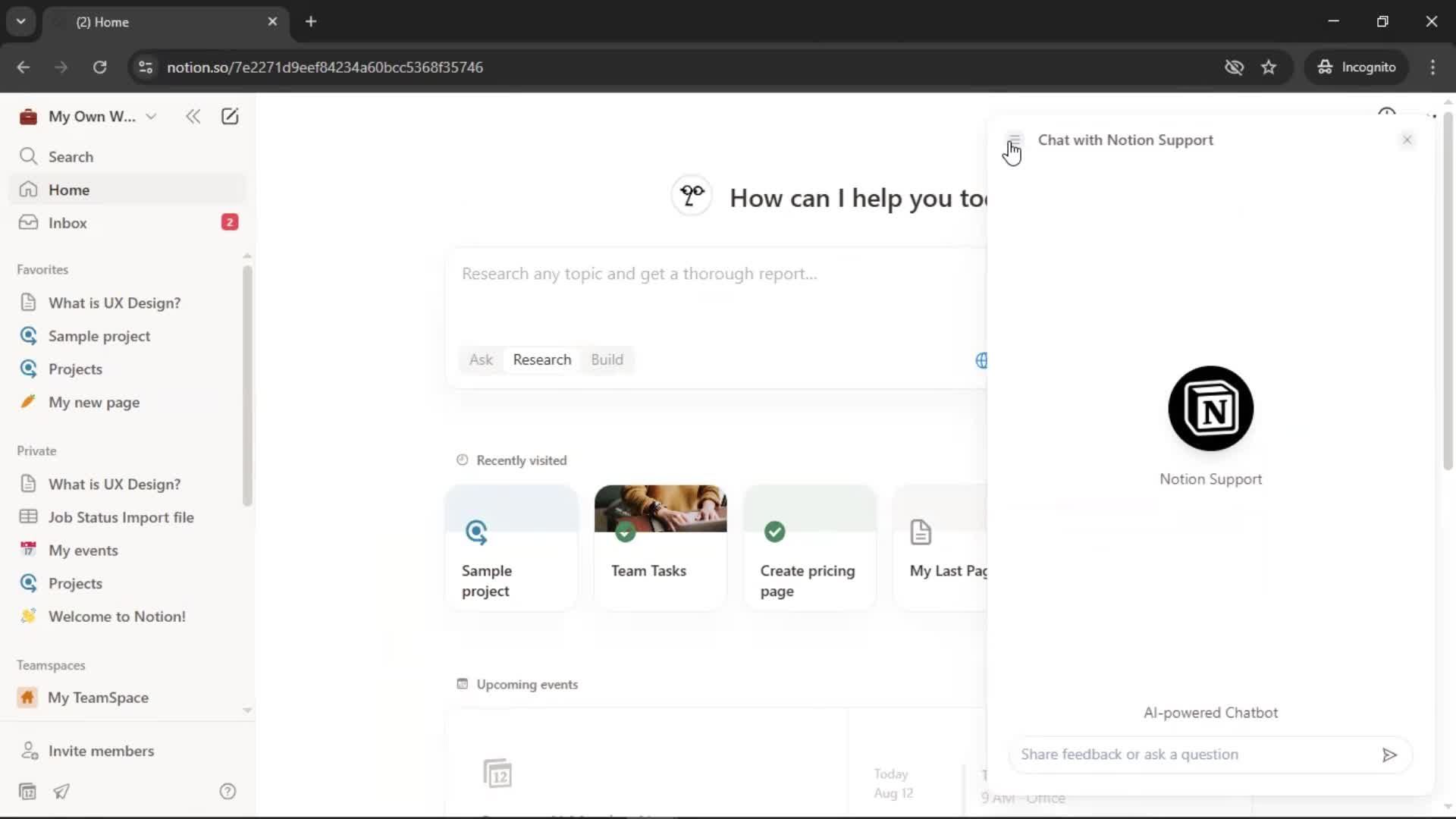Close the Notion Support chat panel
1456x819 pixels.
pos(1407,140)
